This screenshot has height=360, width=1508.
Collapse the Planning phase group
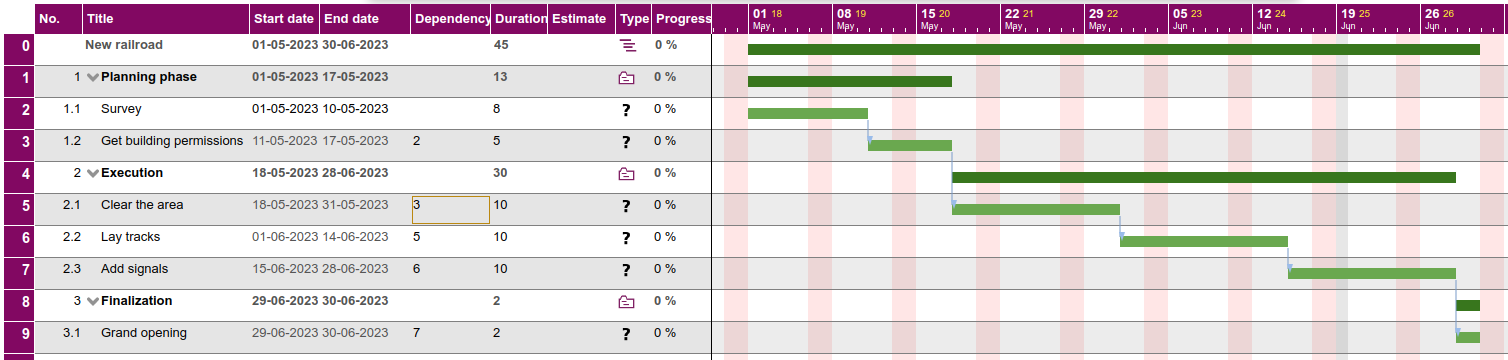pos(93,77)
